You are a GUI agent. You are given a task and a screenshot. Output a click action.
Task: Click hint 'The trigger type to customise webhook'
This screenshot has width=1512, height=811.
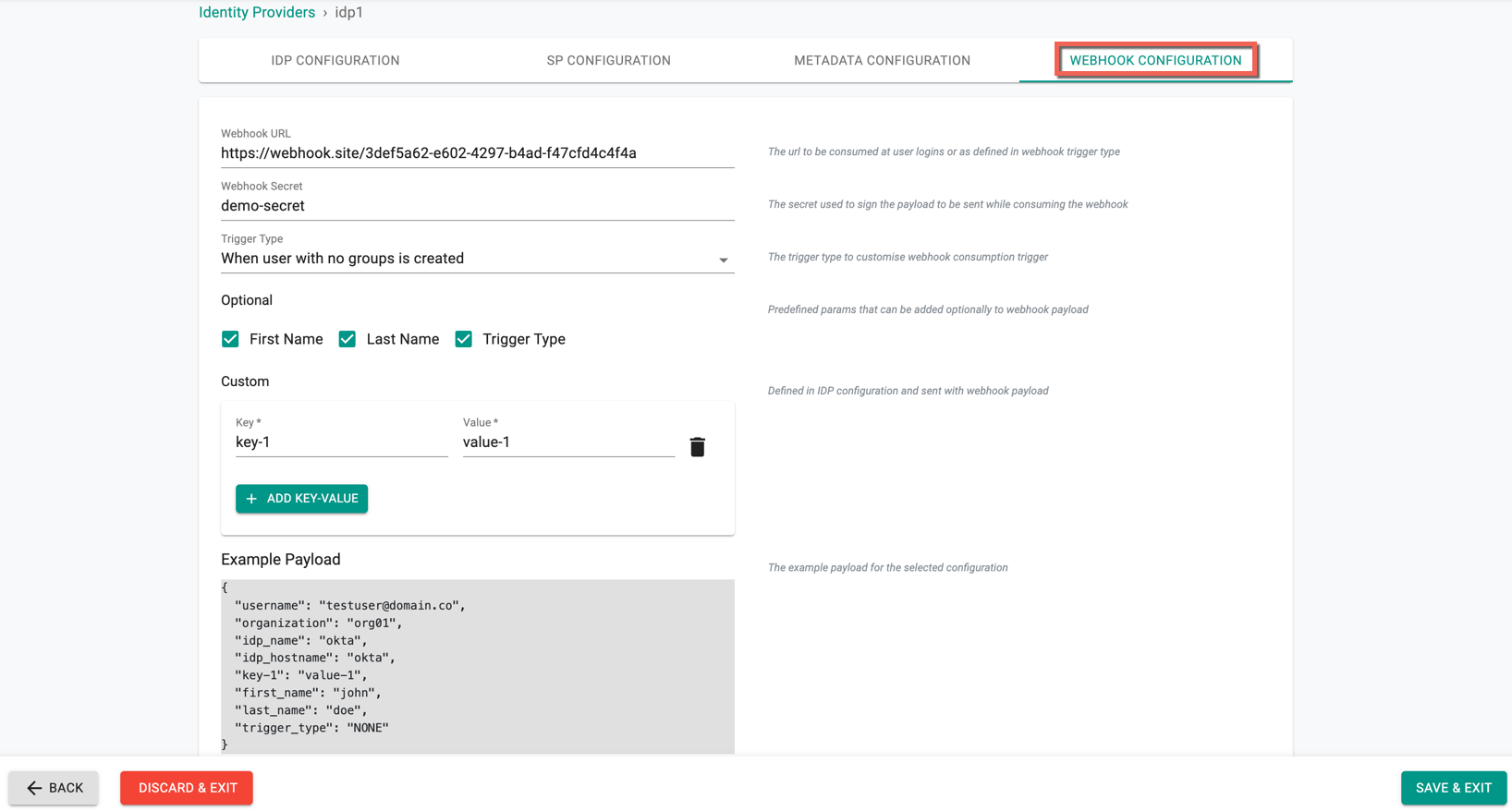[x=908, y=257]
